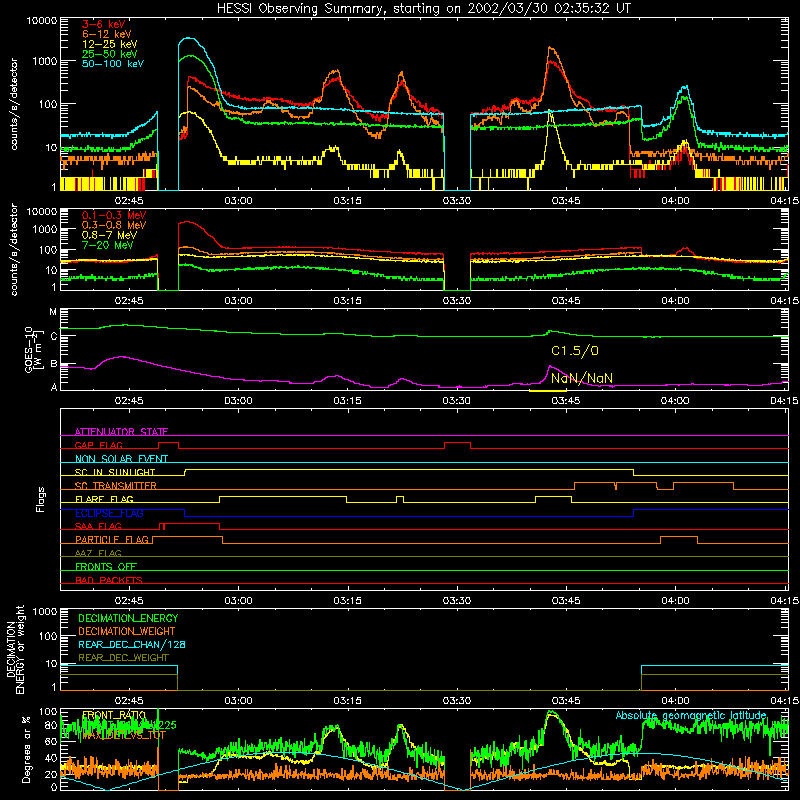Viewport: 800px width, 800px height.
Task: Click the SC_TRANSMITTER flag label
Action: (x=116, y=486)
